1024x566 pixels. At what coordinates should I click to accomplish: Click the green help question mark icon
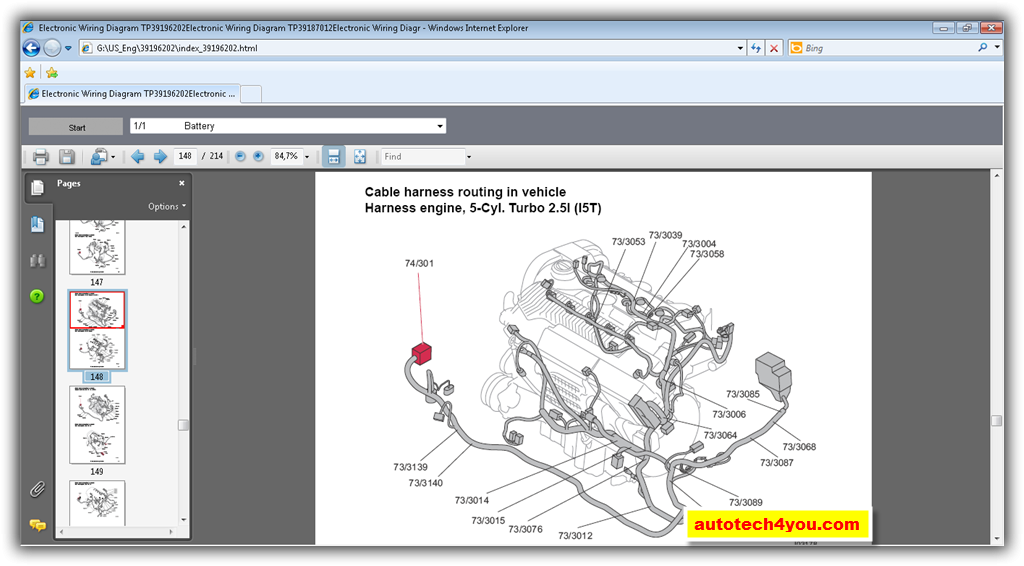(x=37, y=296)
